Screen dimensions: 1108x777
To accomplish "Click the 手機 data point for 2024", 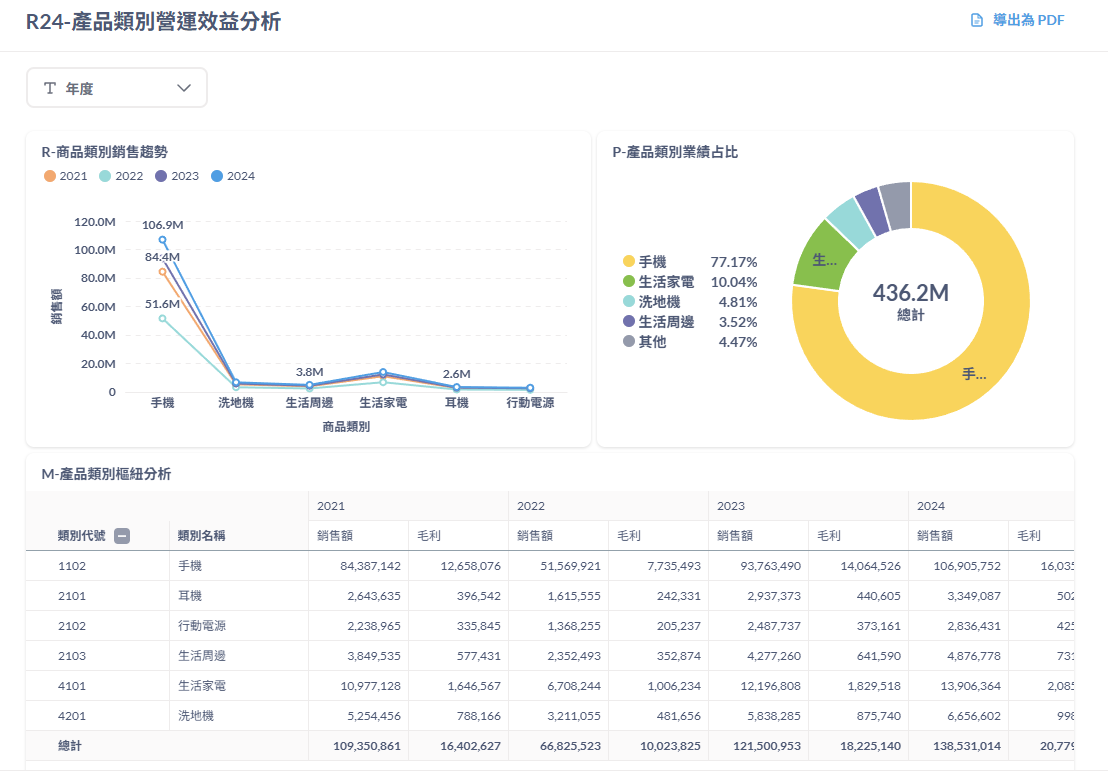I will 163,240.
